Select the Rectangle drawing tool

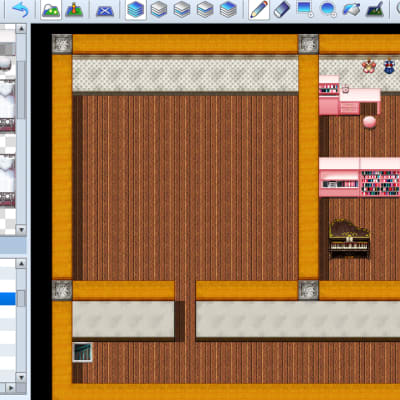click(x=305, y=9)
